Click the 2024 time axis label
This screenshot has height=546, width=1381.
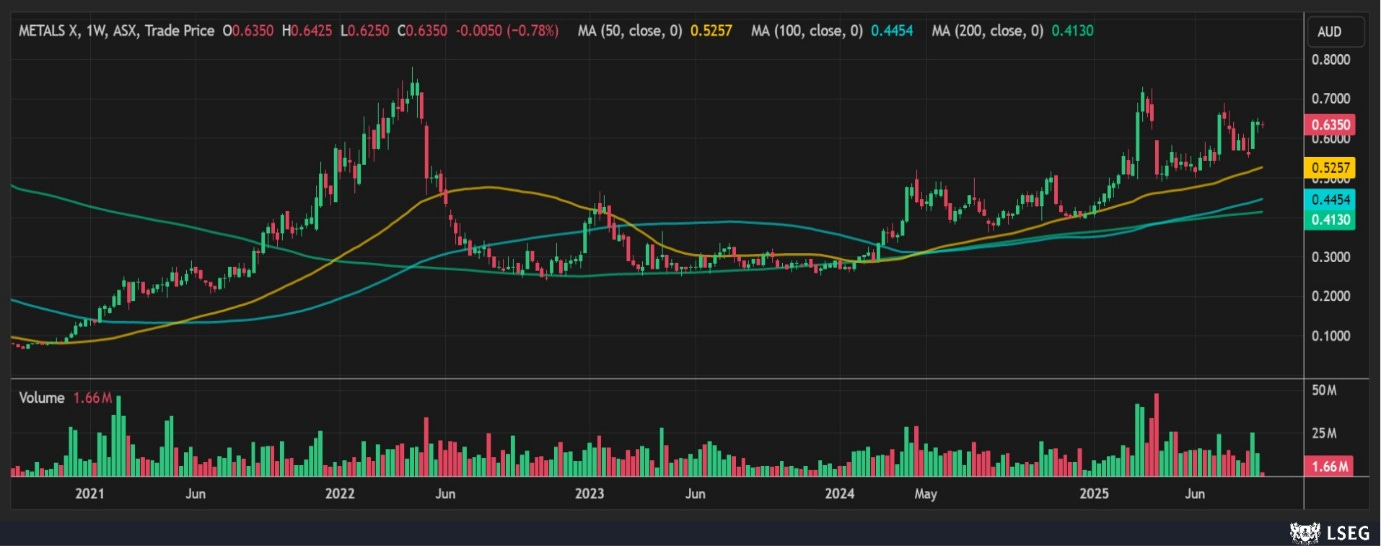840,494
